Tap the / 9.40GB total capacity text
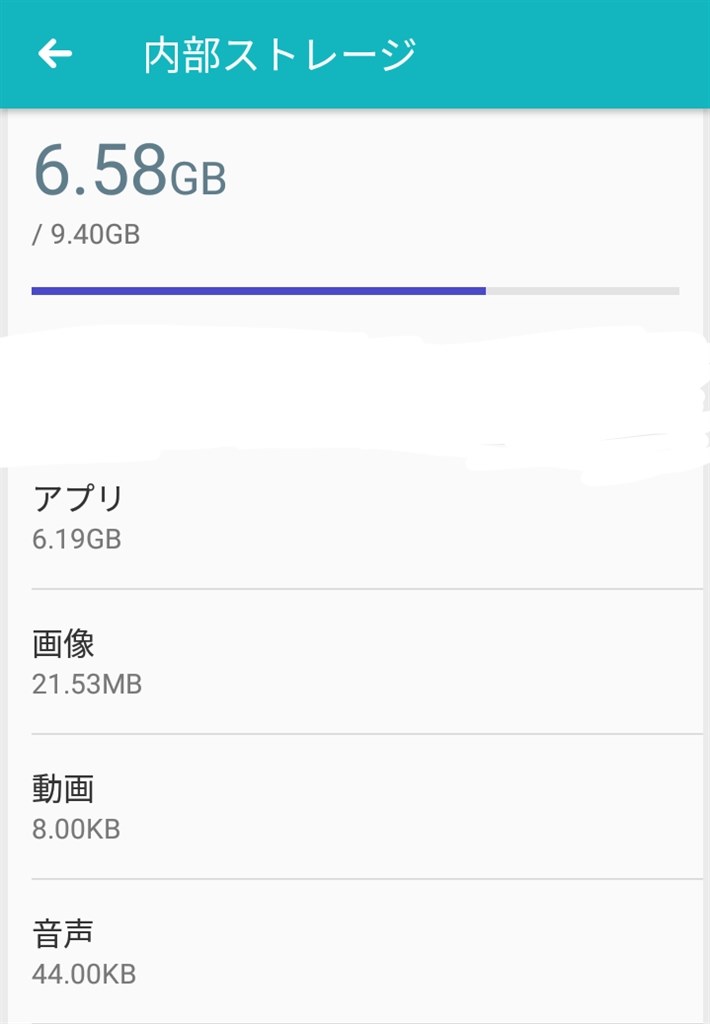 (x=86, y=234)
